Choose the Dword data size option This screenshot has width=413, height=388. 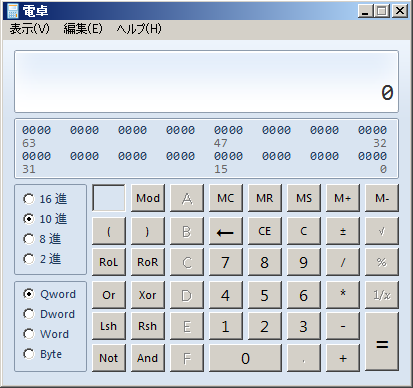(x=49, y=314)
